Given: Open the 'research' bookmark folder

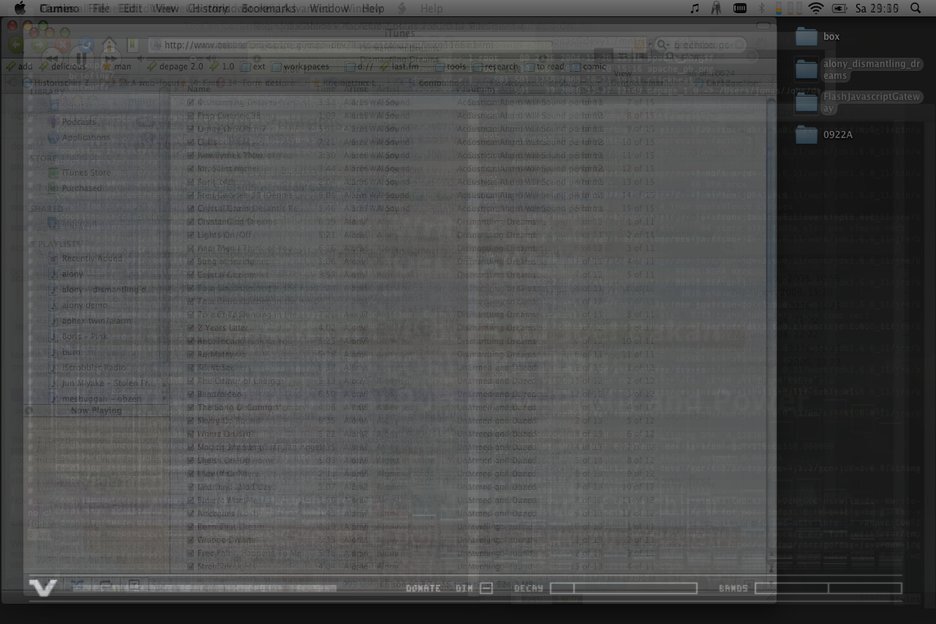Looking at the screenshot, I should coord(495,66).
